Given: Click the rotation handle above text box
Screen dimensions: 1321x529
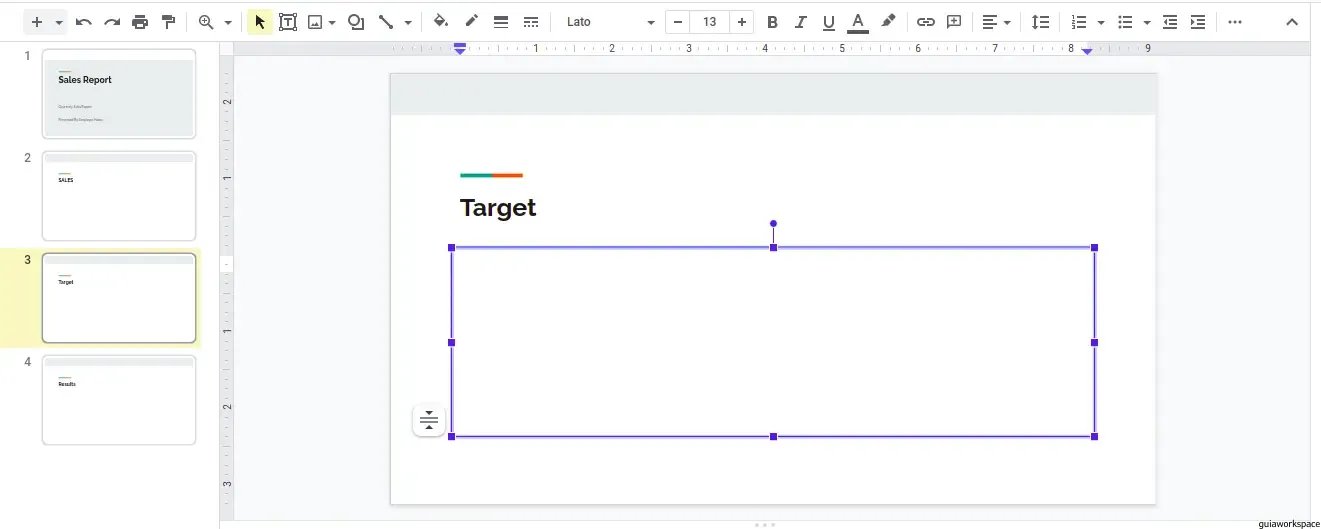Looking at the screenshot, I should (x=773, y=224).
